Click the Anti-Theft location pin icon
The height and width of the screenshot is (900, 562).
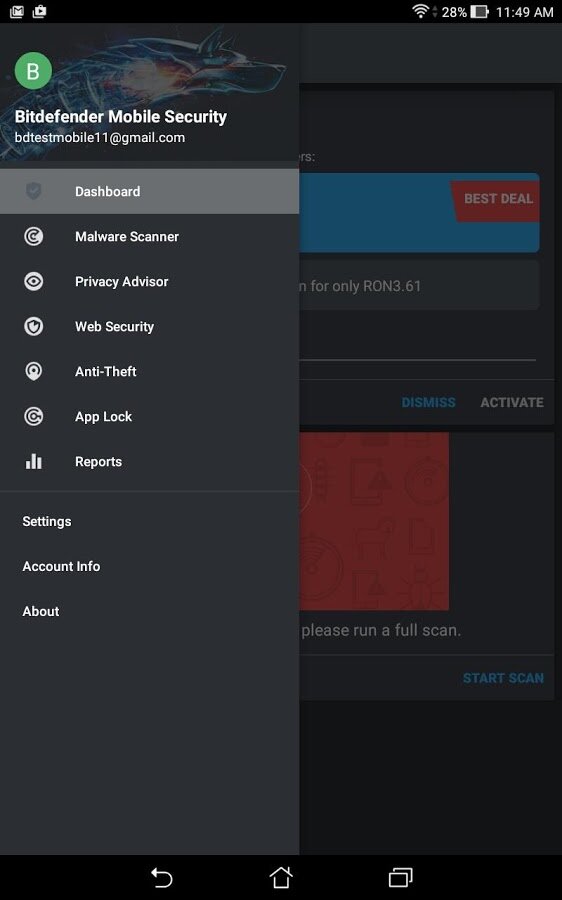pyautogui.click(x=33, y=371)
